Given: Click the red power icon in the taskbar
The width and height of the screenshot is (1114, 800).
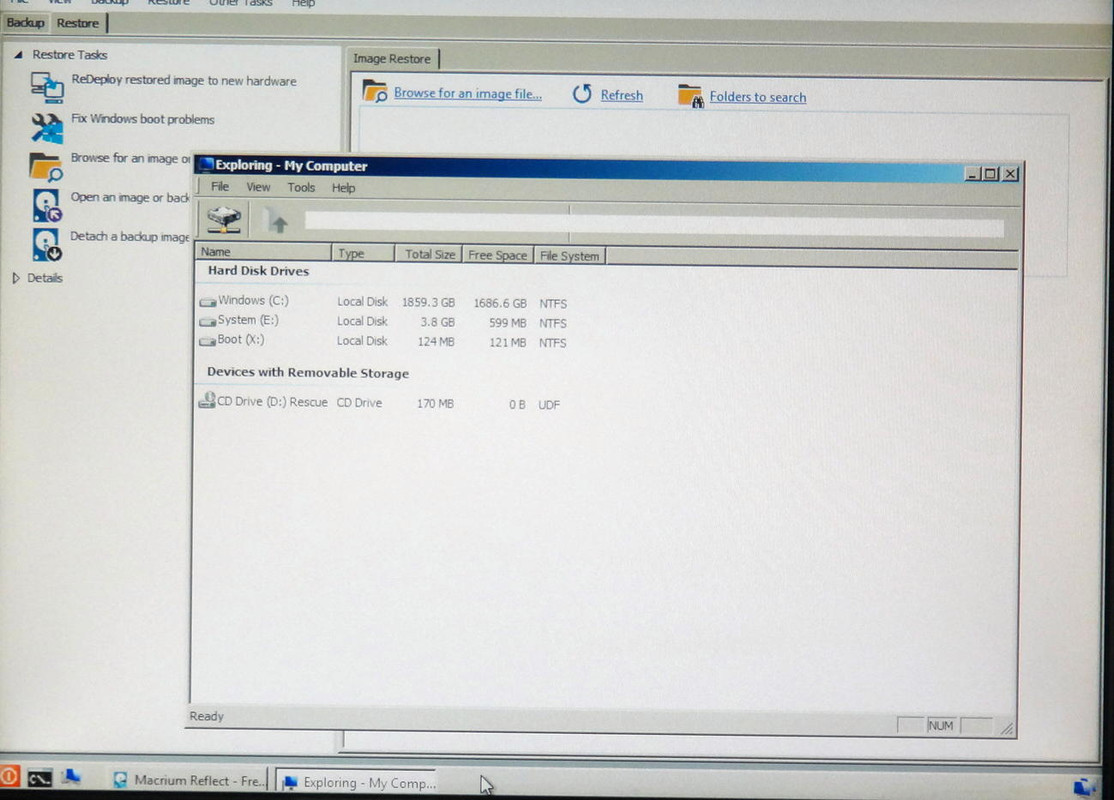Looking at the screenshot, I should point(9,776).
